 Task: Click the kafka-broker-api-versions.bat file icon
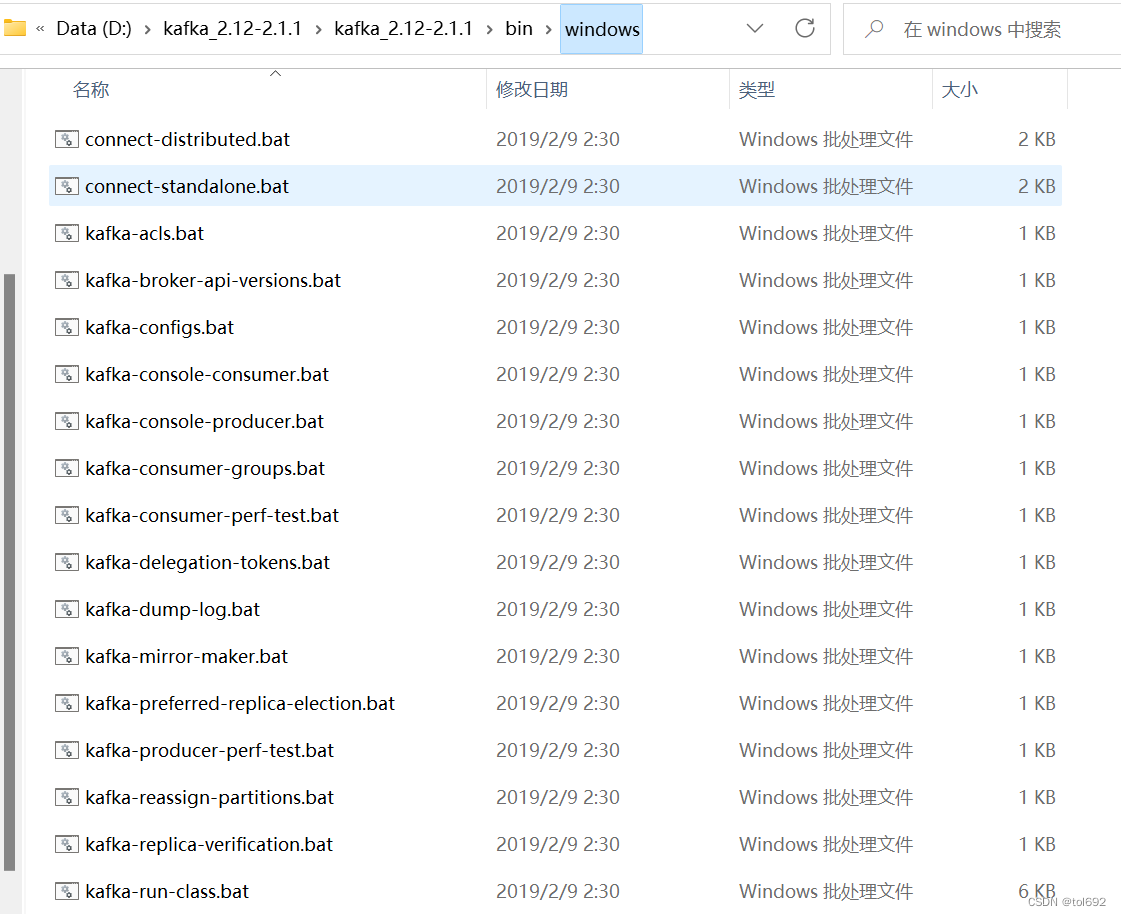[66, 280]
